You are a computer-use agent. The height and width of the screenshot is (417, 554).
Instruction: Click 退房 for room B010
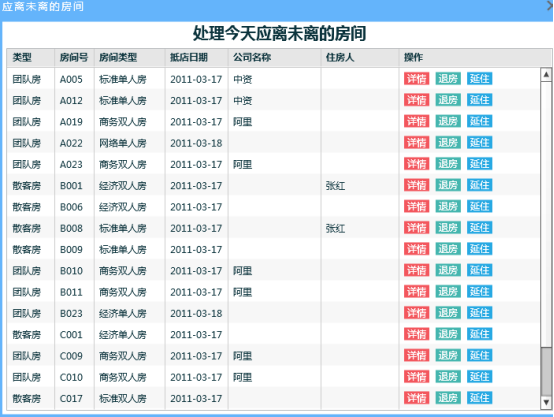click(x=448, y=270)
